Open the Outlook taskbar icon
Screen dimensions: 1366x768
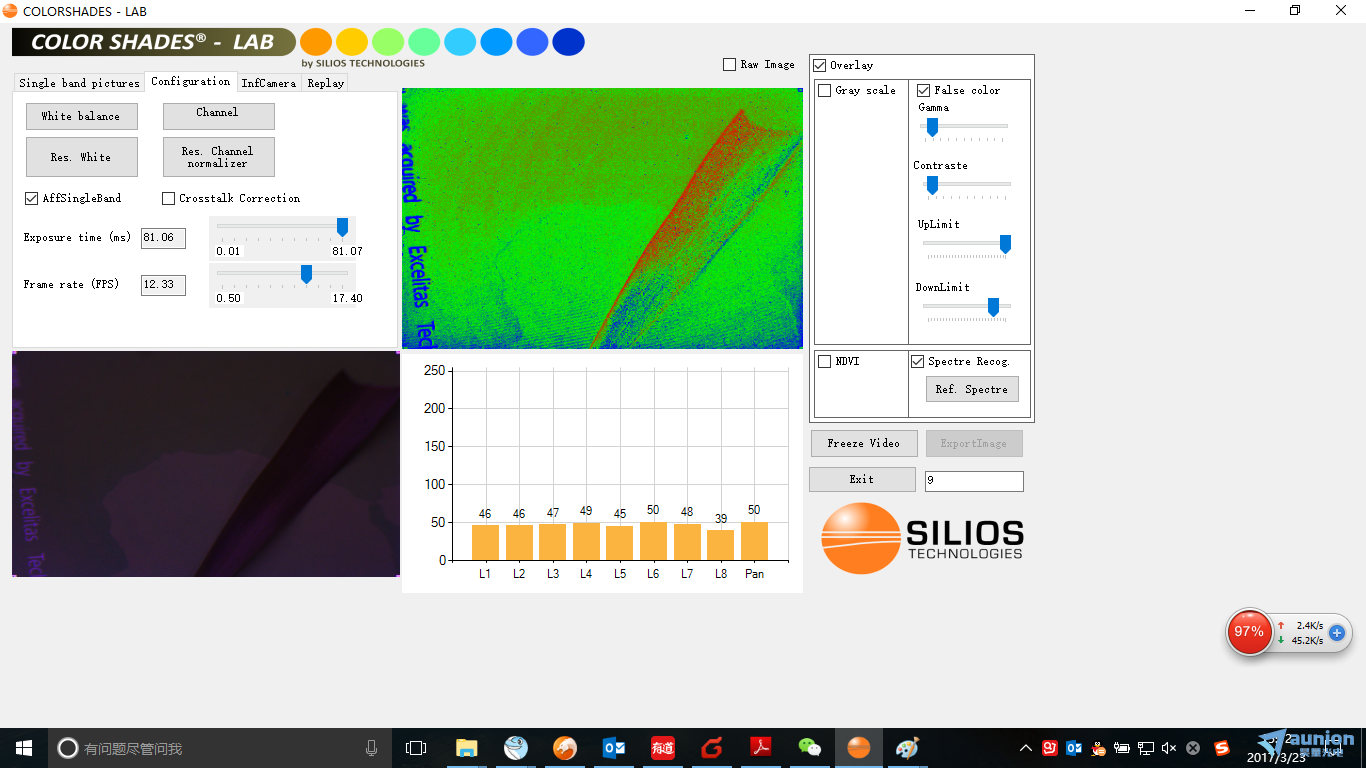[x=614, y=748]
